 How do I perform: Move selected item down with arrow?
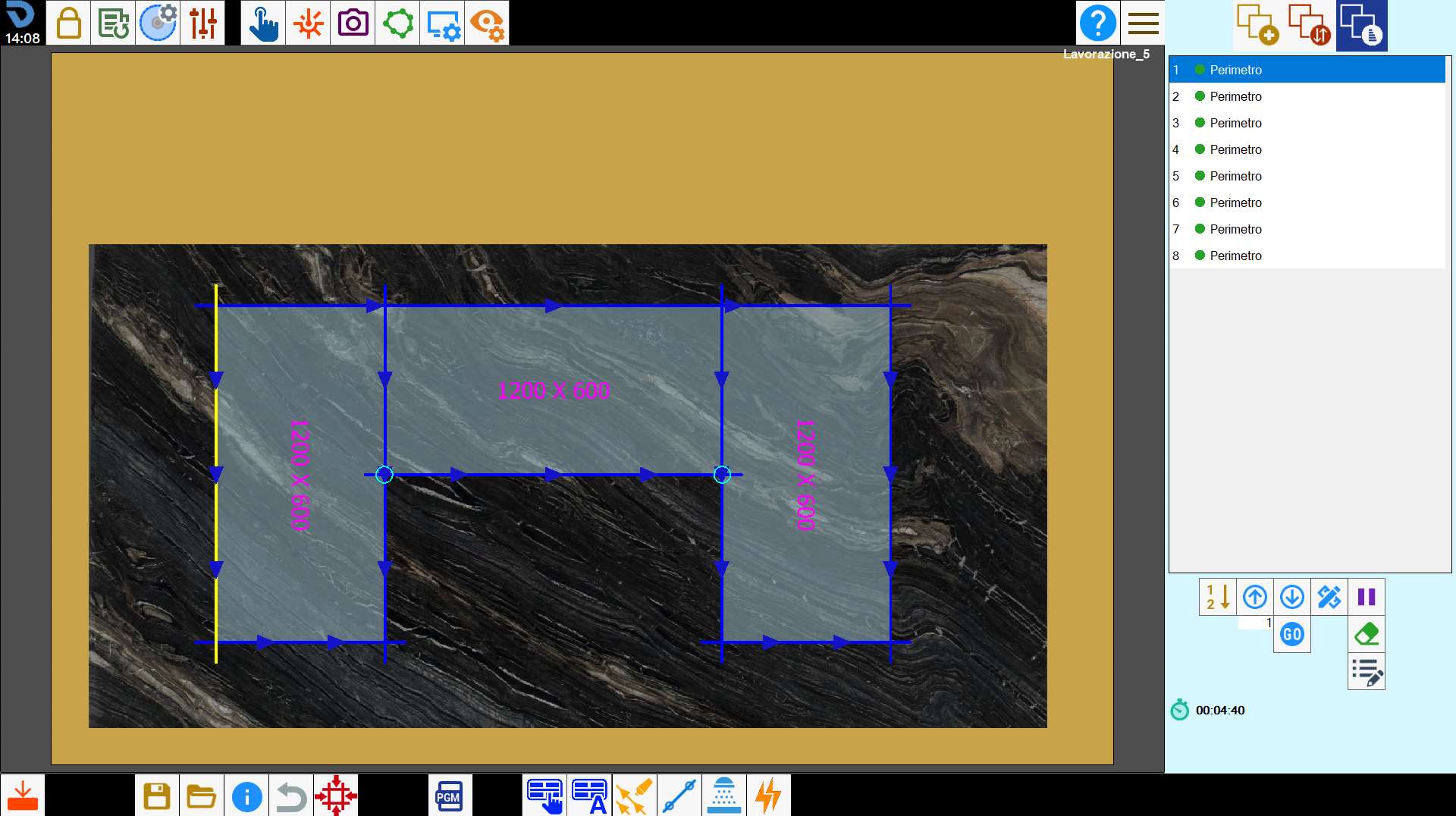pos(1292,597)
